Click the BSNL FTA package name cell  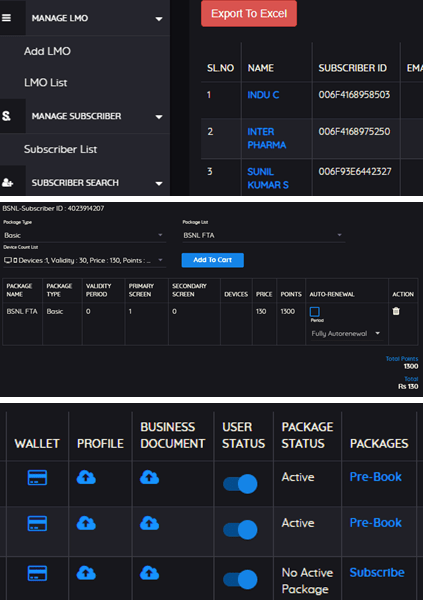pos(22,311)
